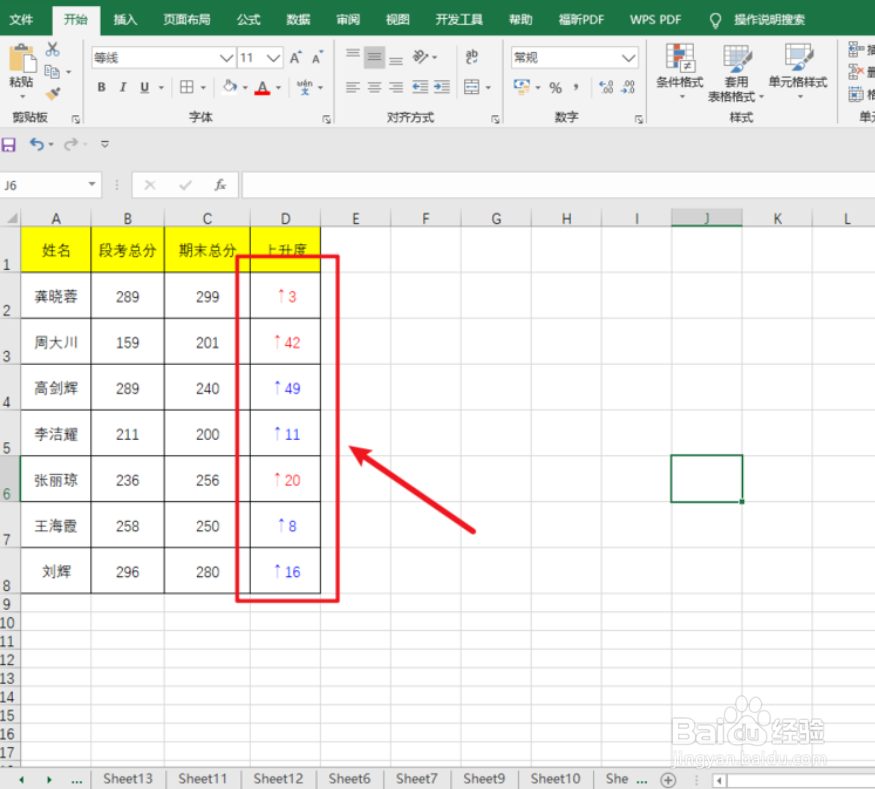Click the Redo arrow icon
Viewport: 875px width, 789px height.
coord(71,145)
